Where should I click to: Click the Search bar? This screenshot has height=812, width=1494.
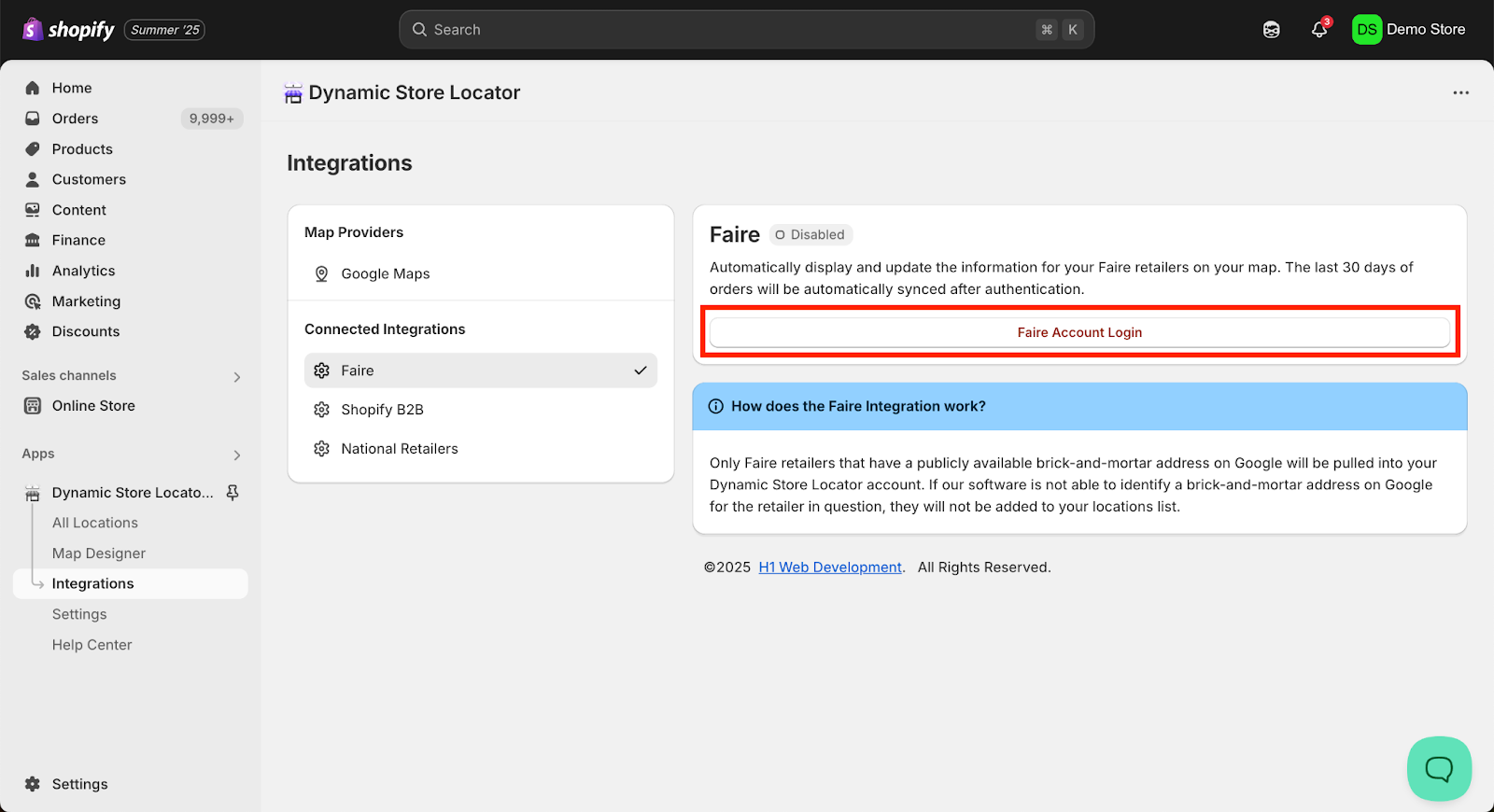pos(747,30)
